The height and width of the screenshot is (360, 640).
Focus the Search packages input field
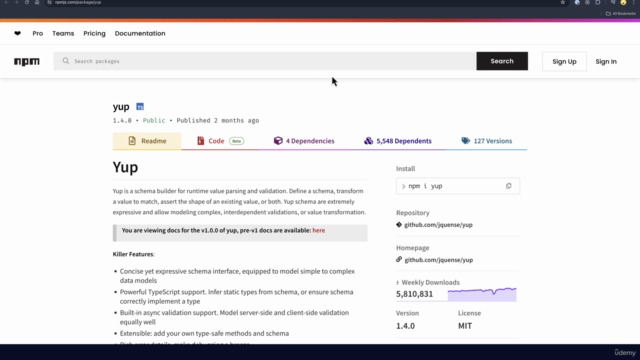pyautogui.click(x=265, y=61)
